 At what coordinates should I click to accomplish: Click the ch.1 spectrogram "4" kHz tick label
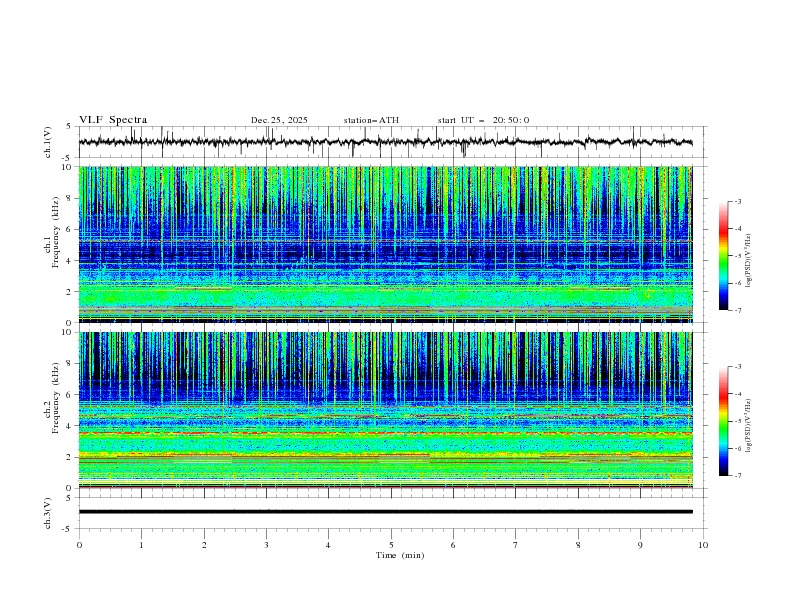(69, 261)
